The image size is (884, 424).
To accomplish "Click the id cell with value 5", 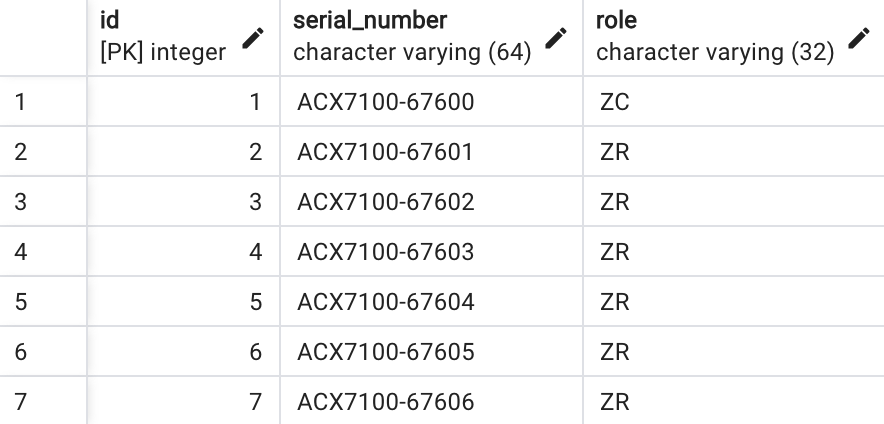I will click(184, 301).
